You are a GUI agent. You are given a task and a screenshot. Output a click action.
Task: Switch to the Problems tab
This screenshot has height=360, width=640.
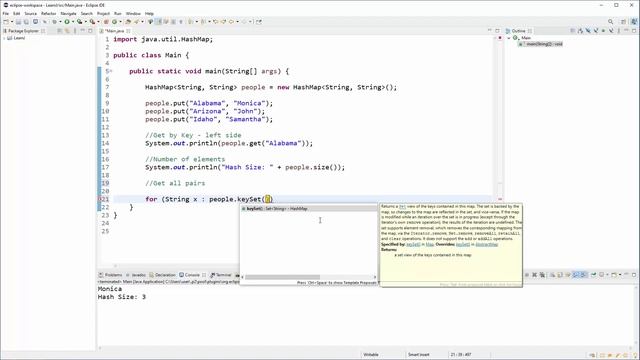(x=111, y=275)
